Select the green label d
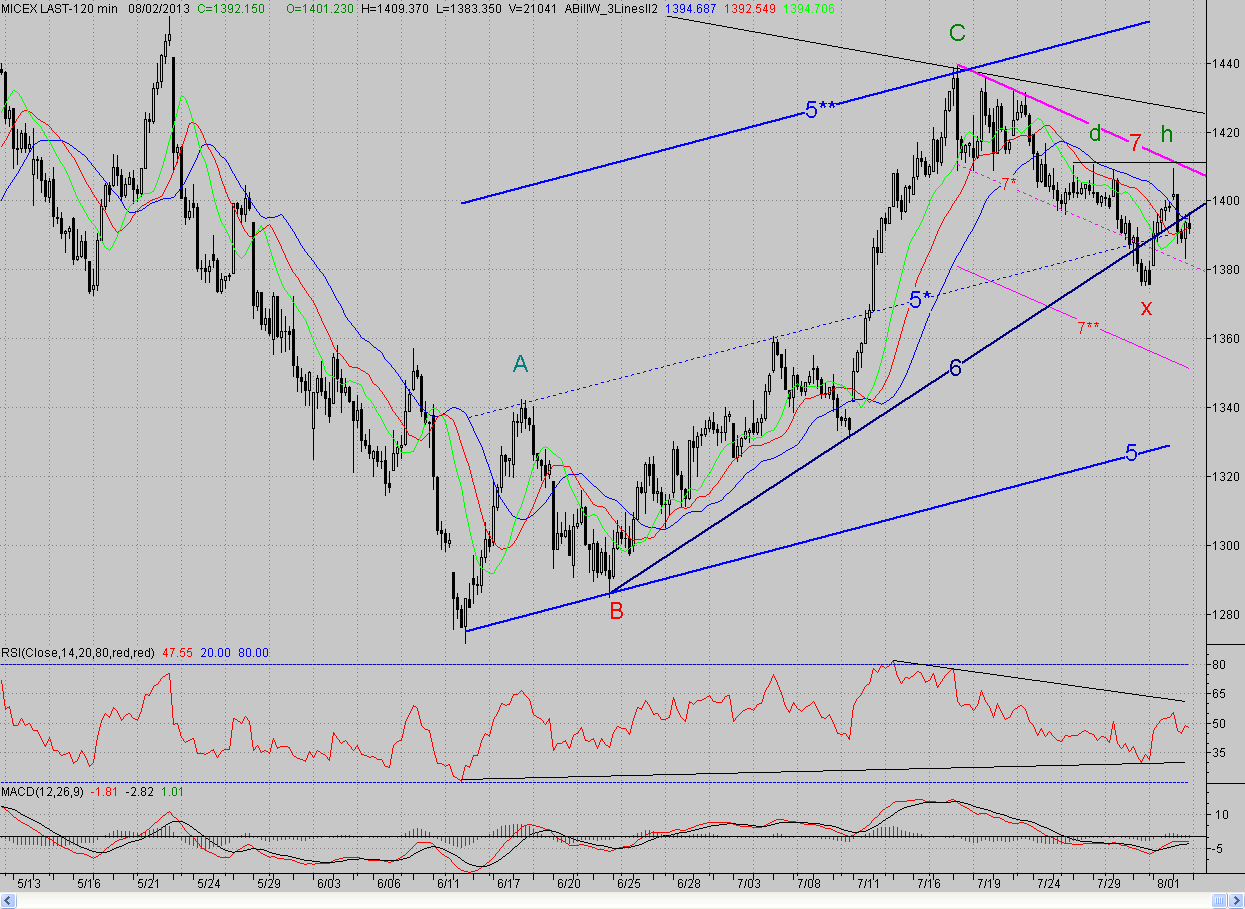Image resolution: width=1245 pixels, height=909 pixels. (x=1095, y=132)
